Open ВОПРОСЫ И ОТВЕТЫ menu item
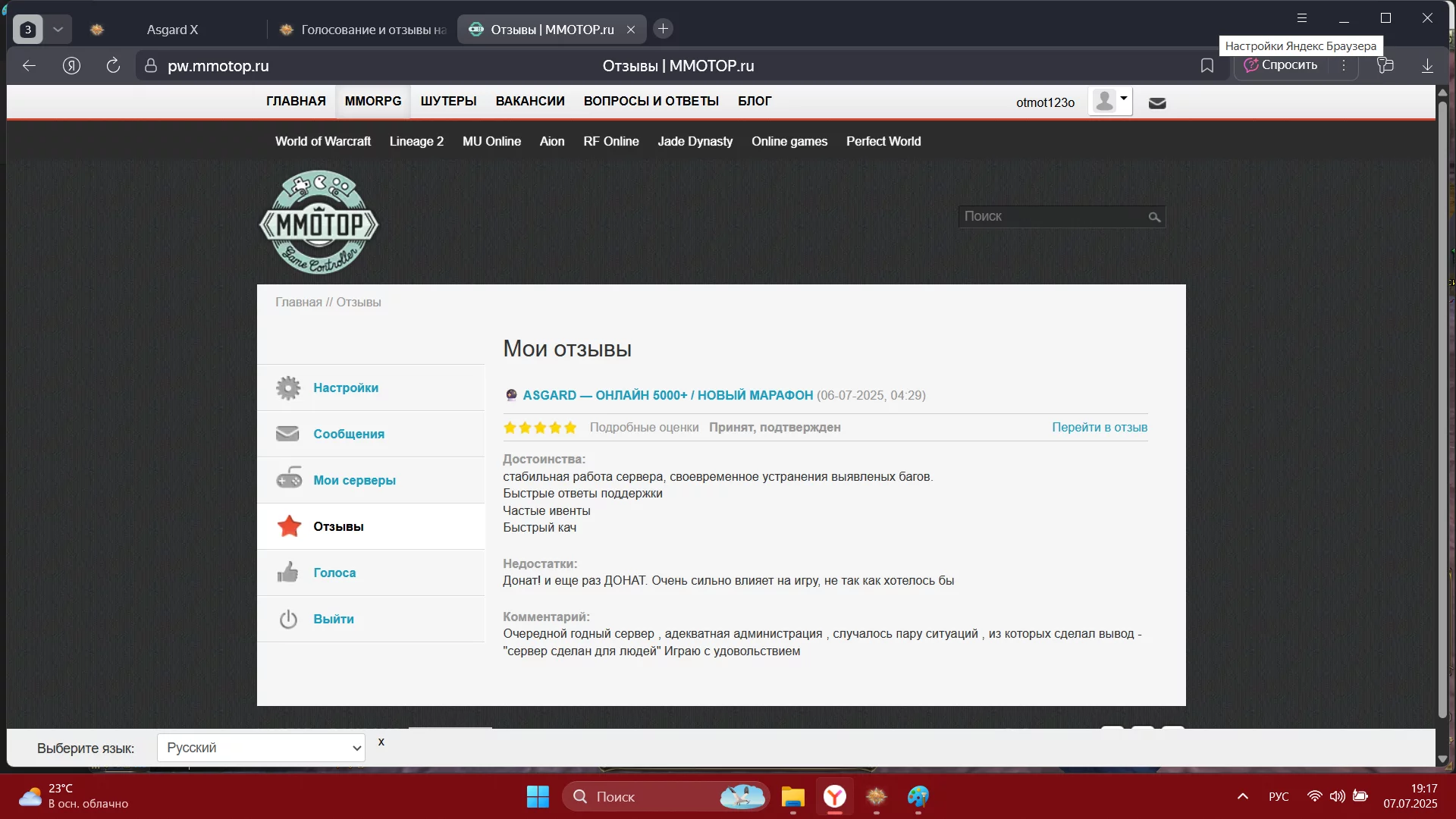This screenshot has height=819, width=1456. [x=651, y=102]
